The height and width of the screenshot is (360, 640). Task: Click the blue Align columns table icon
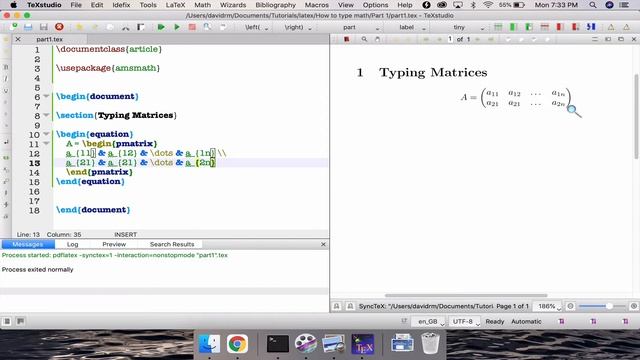coord(591,27)
